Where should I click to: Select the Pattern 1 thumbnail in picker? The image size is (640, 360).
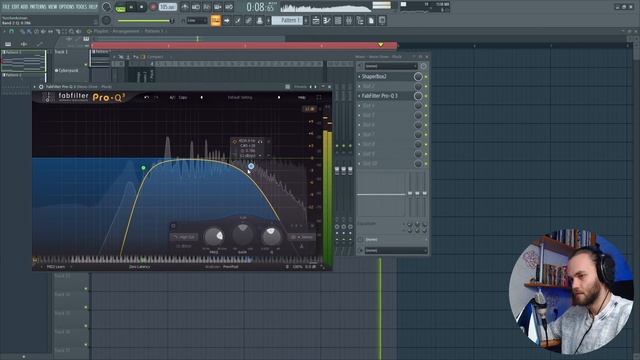[23, 61]
